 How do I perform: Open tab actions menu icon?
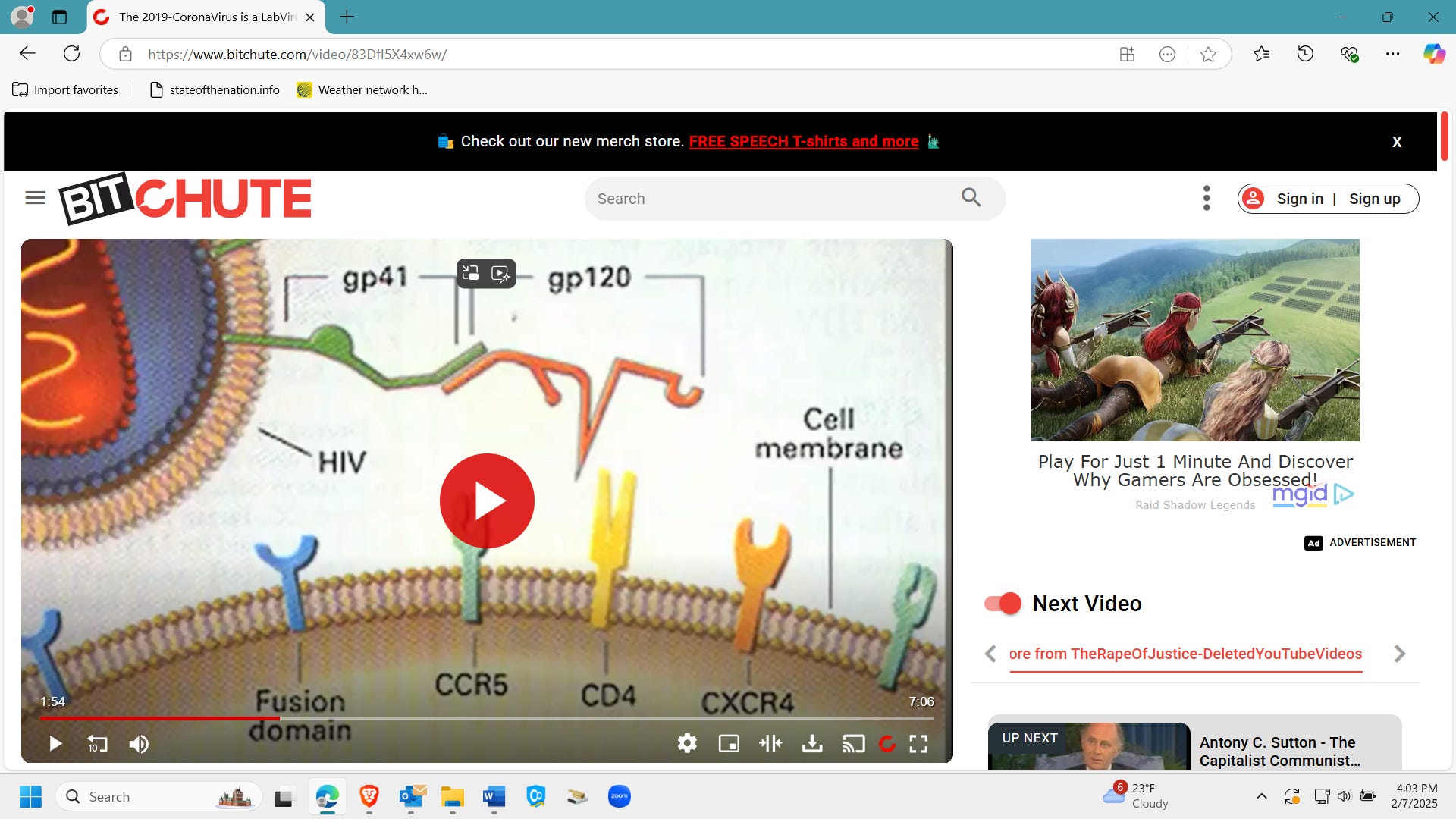[59, 17]
